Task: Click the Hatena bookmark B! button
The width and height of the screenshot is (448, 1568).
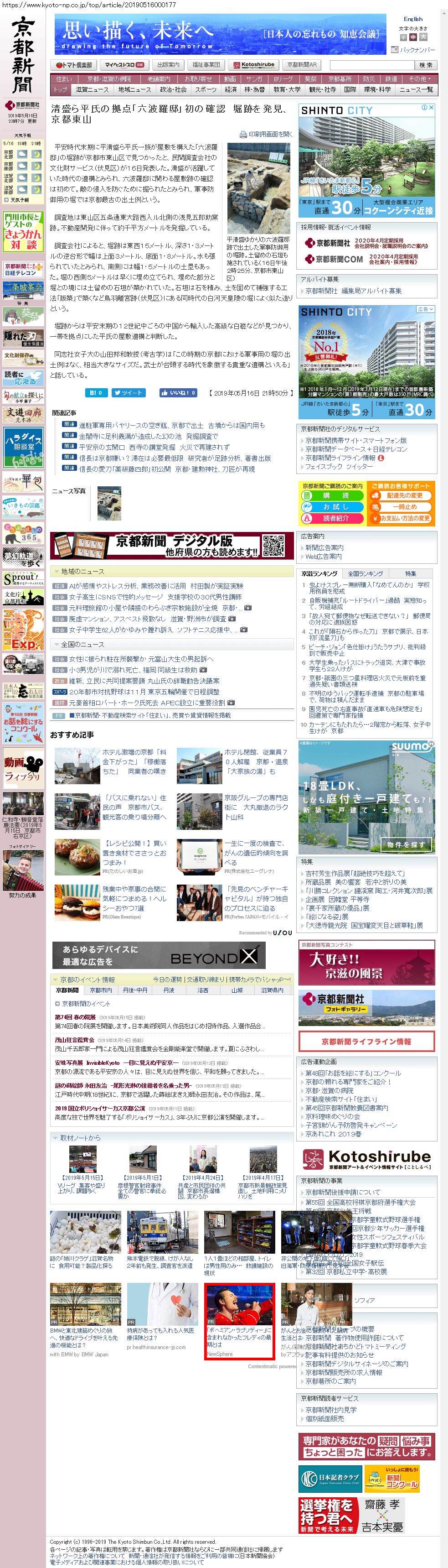Action: coord(96,393)
